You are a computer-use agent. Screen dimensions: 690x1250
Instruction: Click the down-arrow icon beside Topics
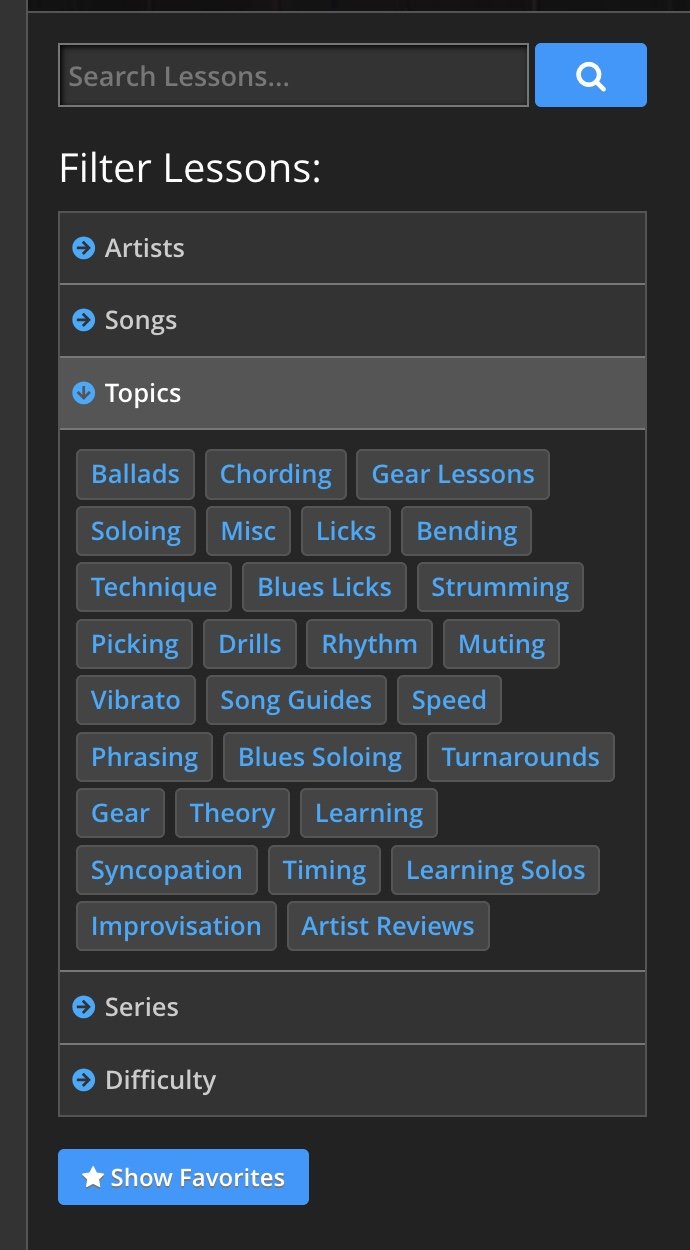(84, 393)
